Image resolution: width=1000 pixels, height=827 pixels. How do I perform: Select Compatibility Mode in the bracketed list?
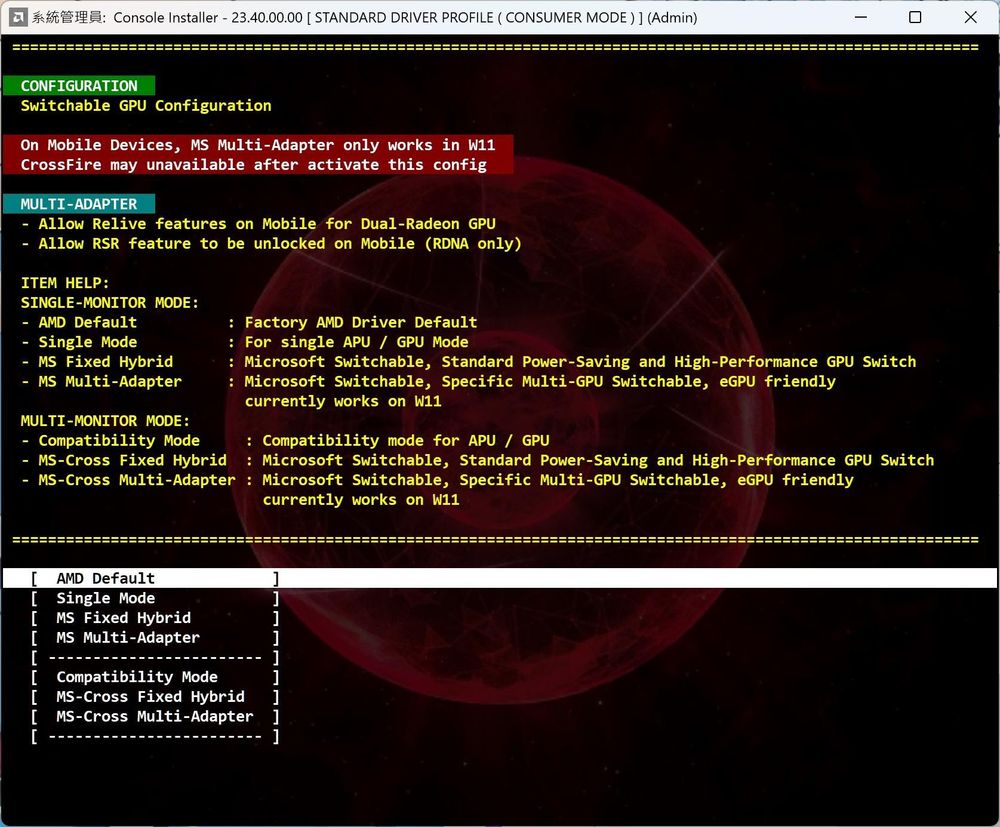(x=136, y=677)
